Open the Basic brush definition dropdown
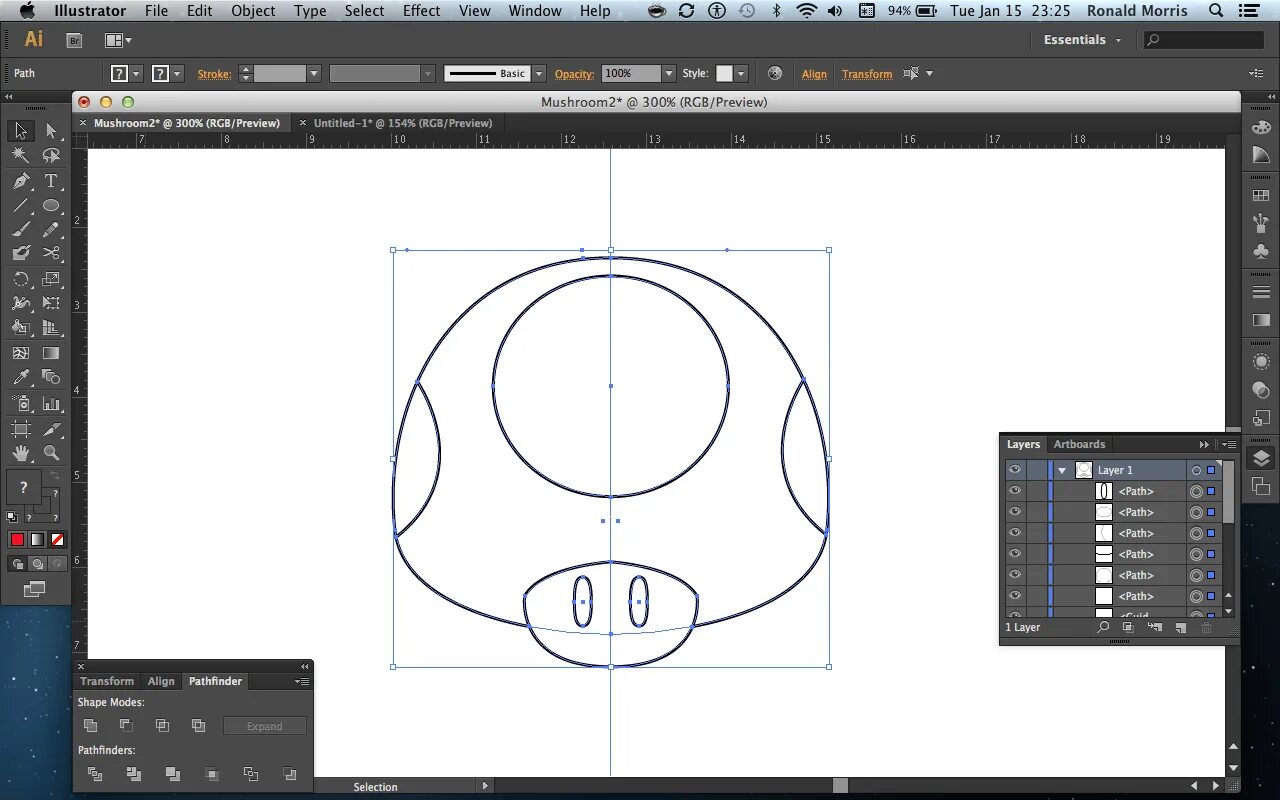Screen dimensions: 1280x800 539,73
